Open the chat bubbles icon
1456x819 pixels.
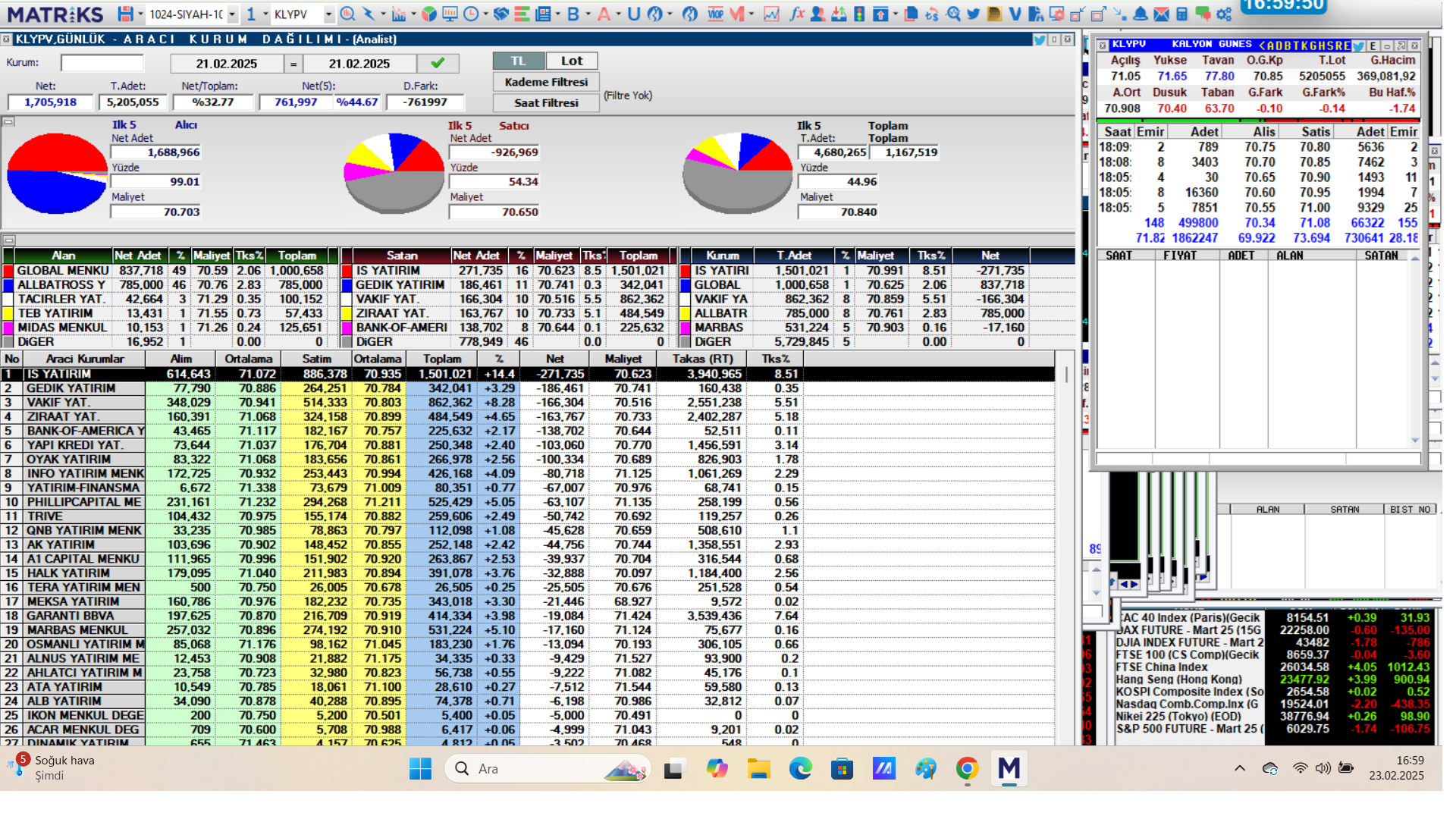[1203, 14]
